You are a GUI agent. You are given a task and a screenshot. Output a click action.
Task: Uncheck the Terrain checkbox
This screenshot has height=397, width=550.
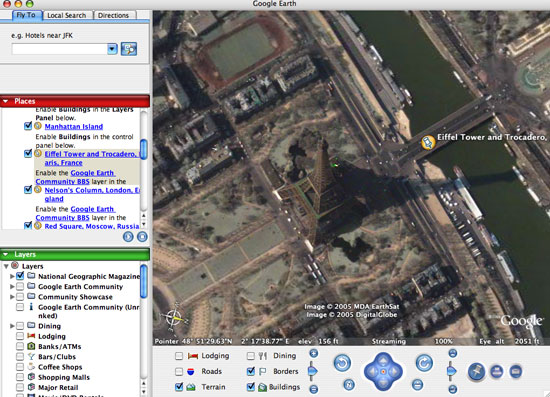coord(179,387)
